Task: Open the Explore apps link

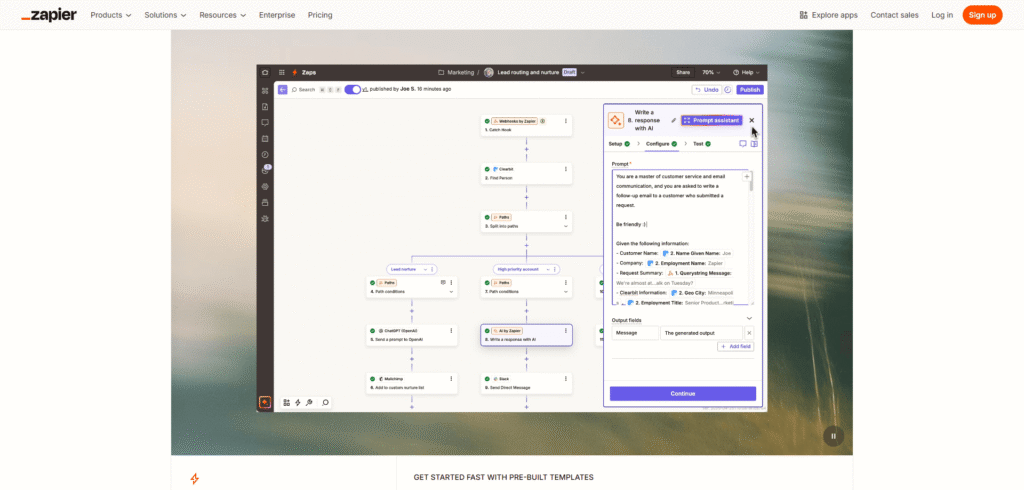Action: coord(829,15)
